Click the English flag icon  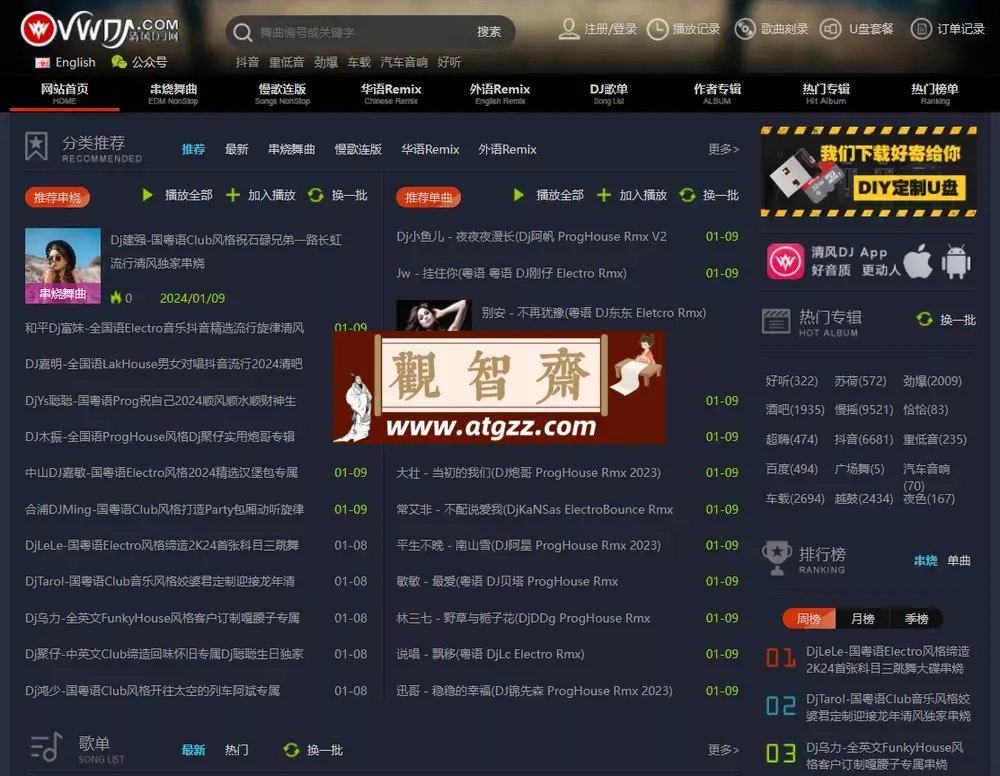point(43,62)
